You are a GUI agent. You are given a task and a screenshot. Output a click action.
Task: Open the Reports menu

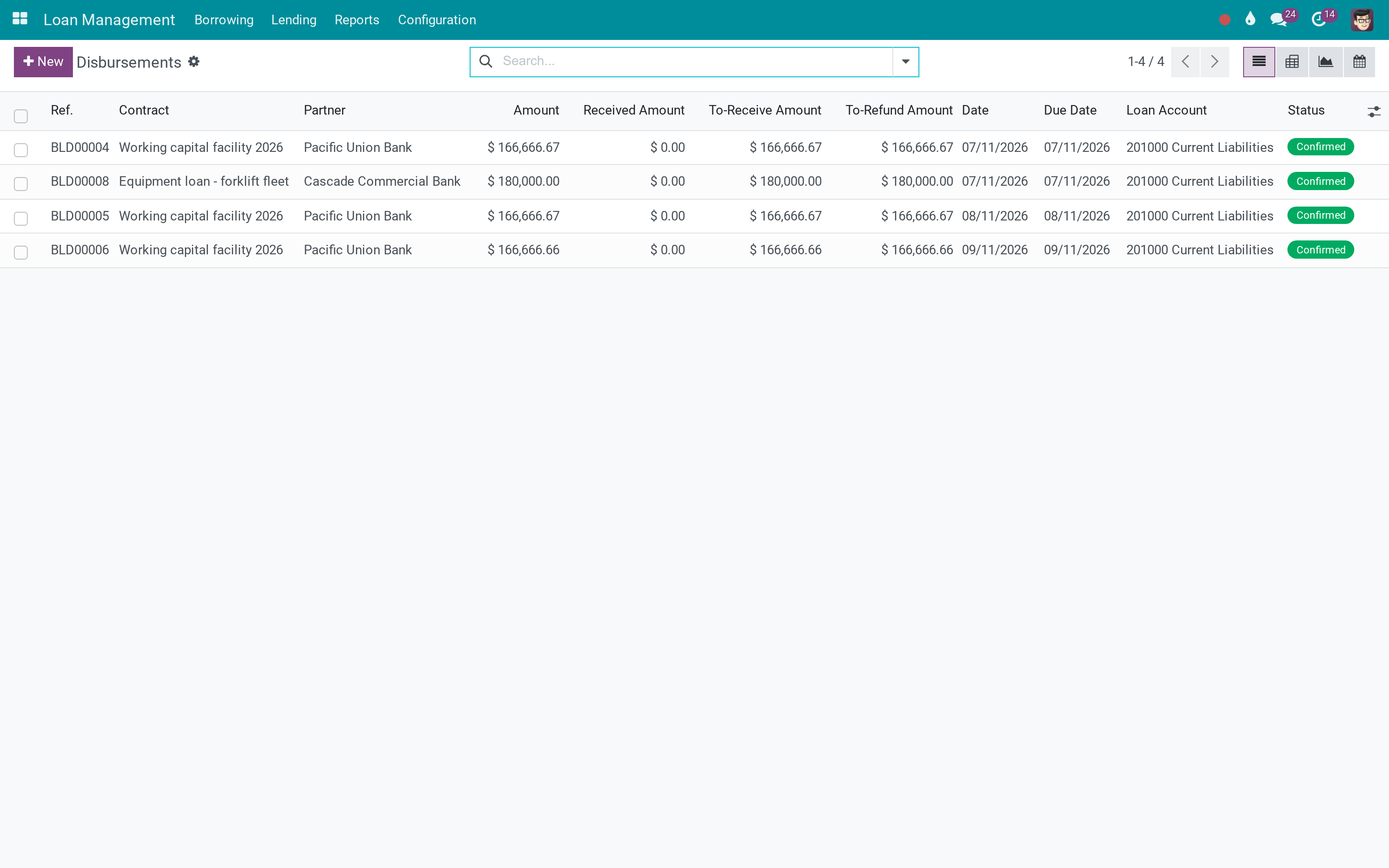click(x=356, y=20)
